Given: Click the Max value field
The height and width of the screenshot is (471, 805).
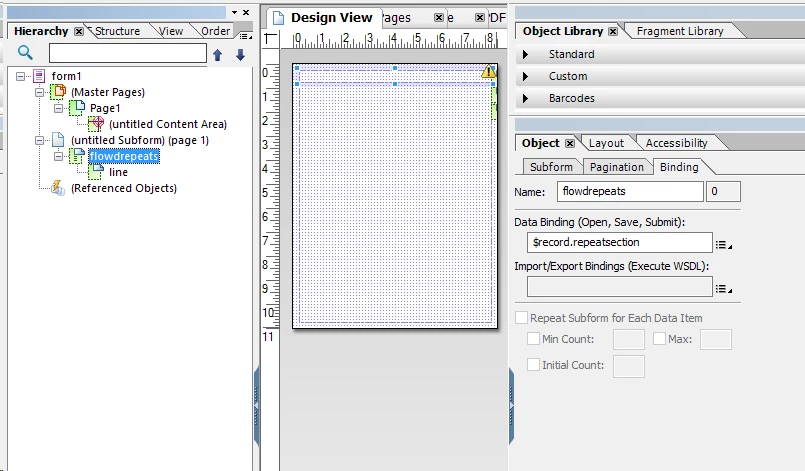Looking at the screenshot, I should click(716, 340).
